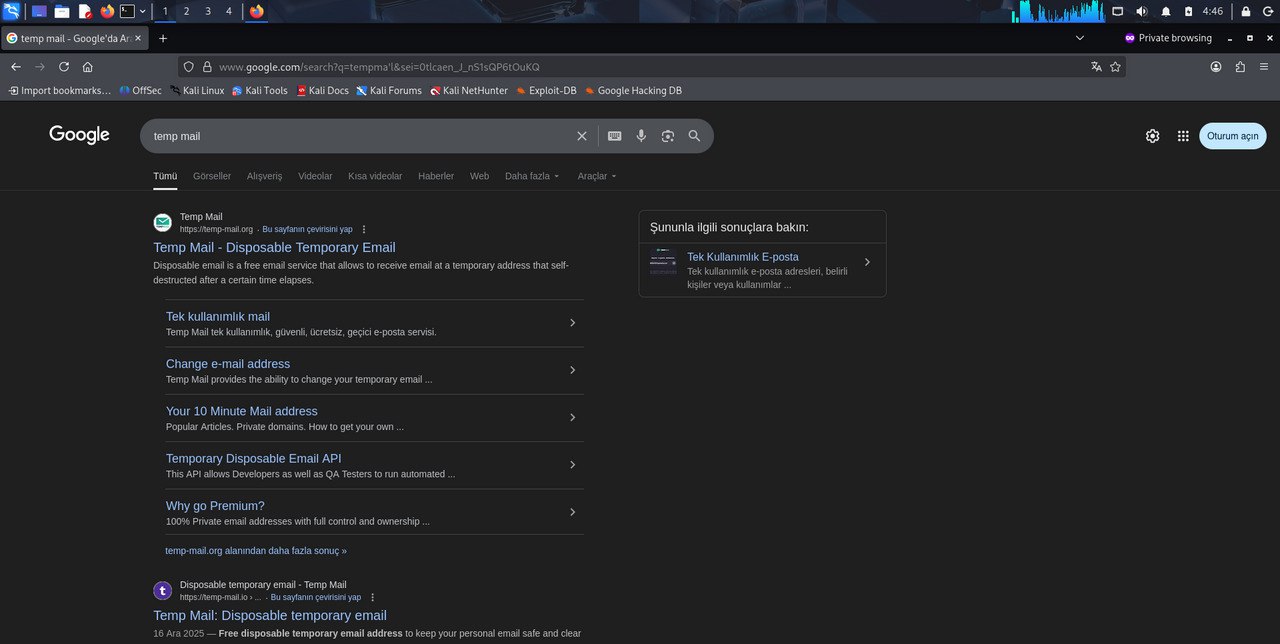Open the Exploit-DB bookmark
The image size is (1280, 644).
pyautogui.click(x=546, y=90)
